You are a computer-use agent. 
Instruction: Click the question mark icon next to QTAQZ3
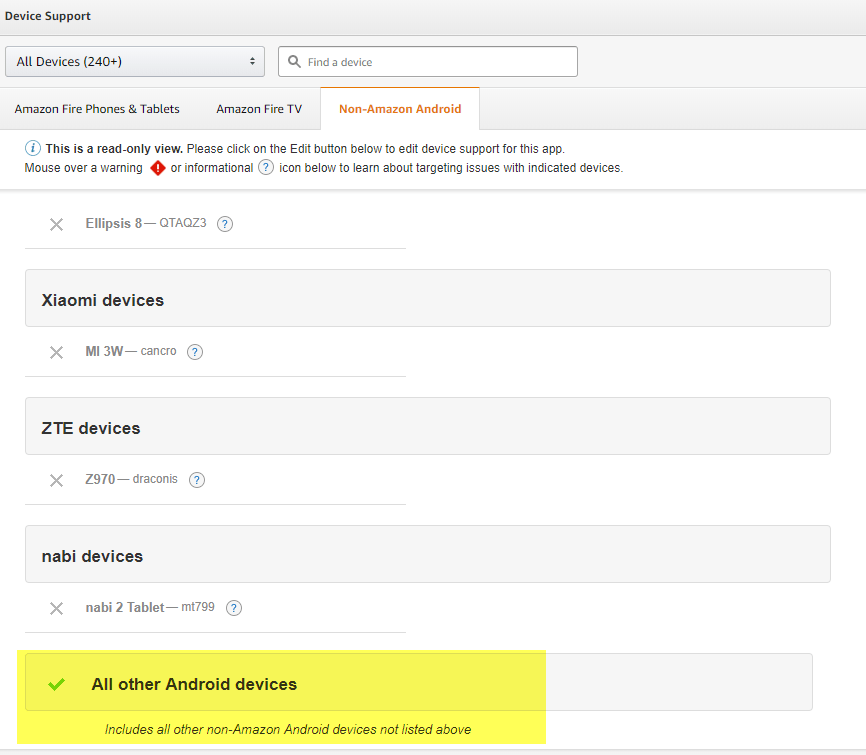coord(224,224)
